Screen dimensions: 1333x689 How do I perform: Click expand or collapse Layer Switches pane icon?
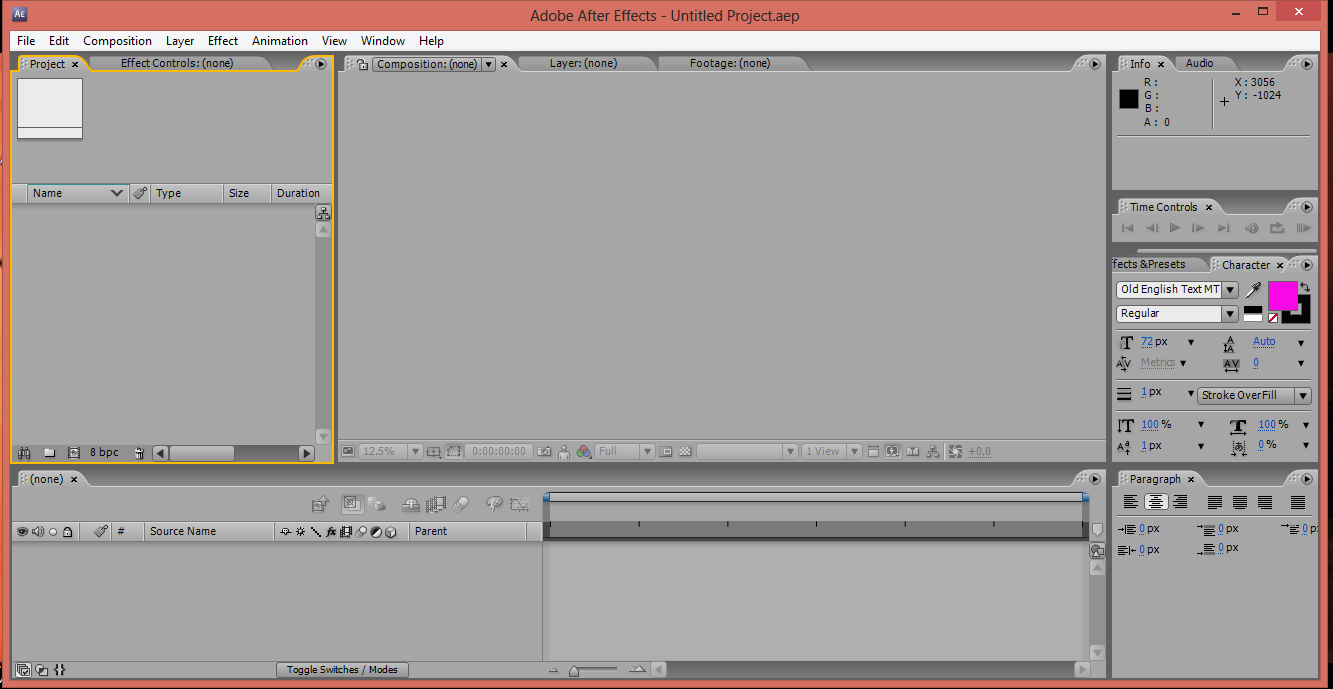22,670
